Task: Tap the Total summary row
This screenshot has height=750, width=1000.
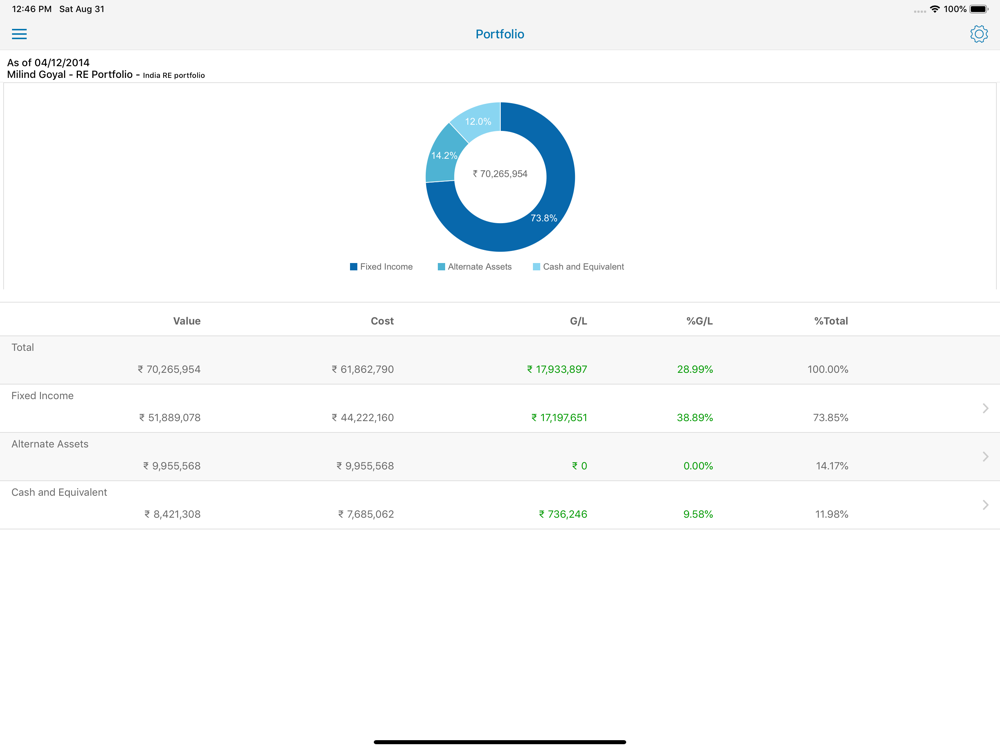Action: click(x=500, y=360)
